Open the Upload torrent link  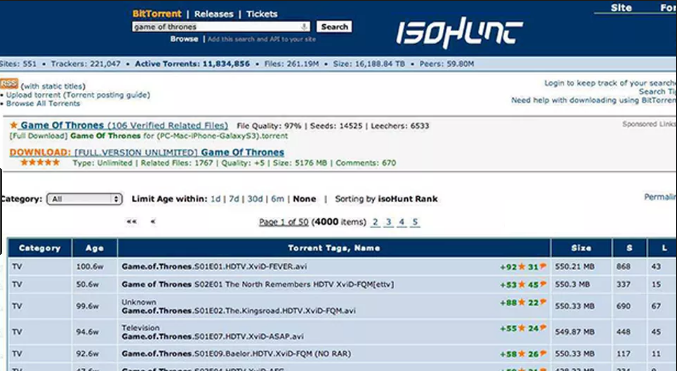33,95
